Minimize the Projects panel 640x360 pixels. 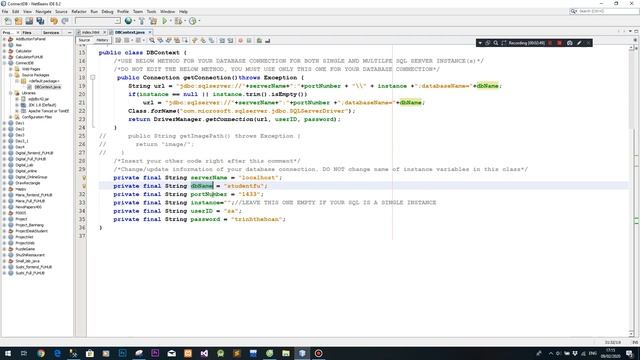click(69, 32)
